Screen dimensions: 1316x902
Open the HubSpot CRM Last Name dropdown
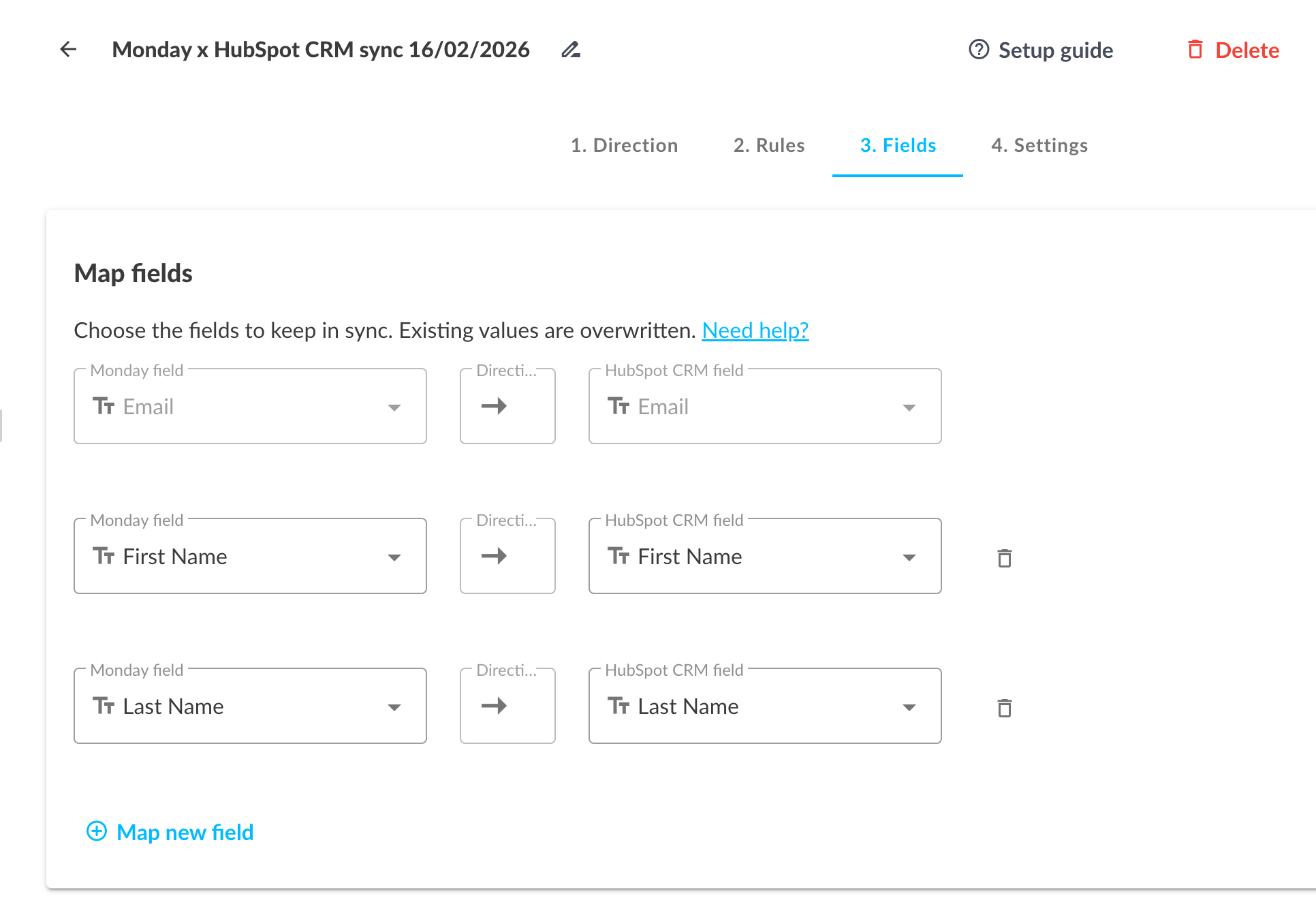pyautogui.click(x=910, y=706)
